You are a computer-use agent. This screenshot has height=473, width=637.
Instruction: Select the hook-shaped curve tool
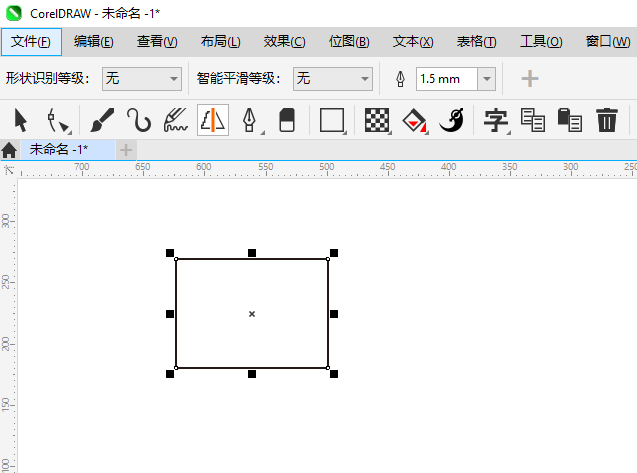point(139,120)
